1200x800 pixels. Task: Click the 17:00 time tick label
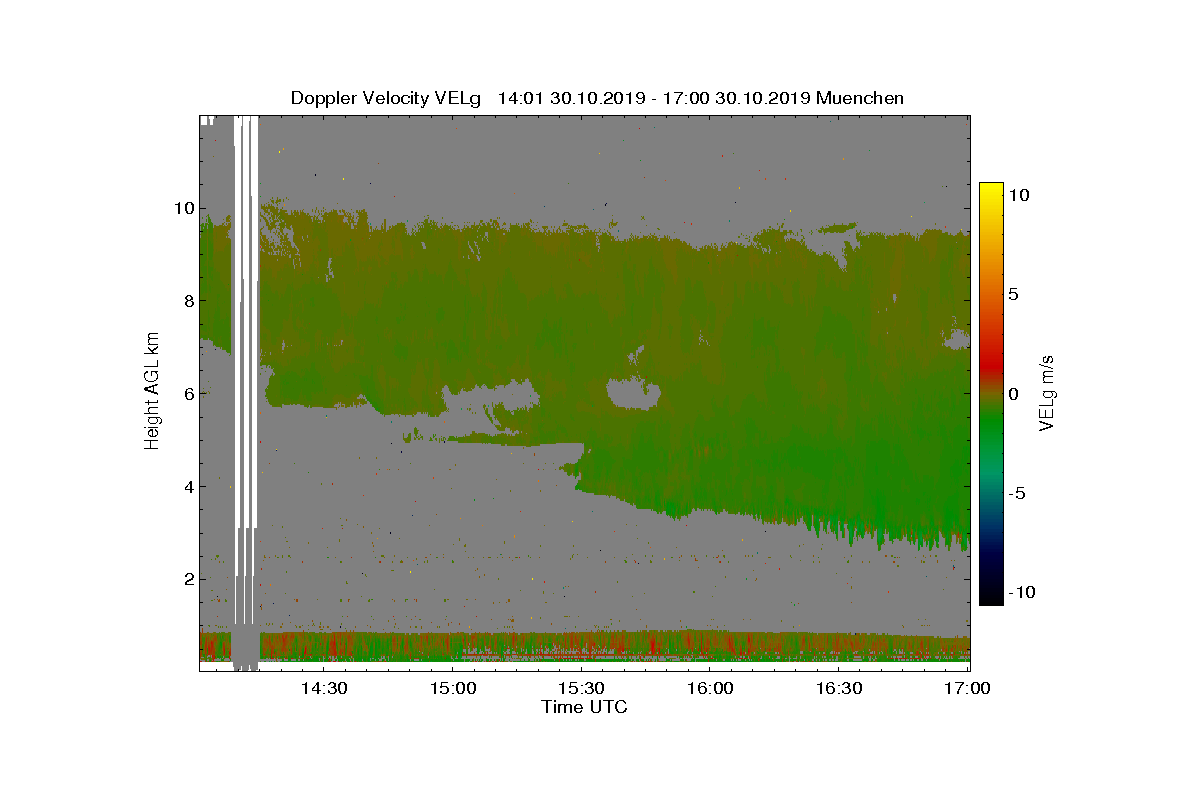[x=967, y=688]
